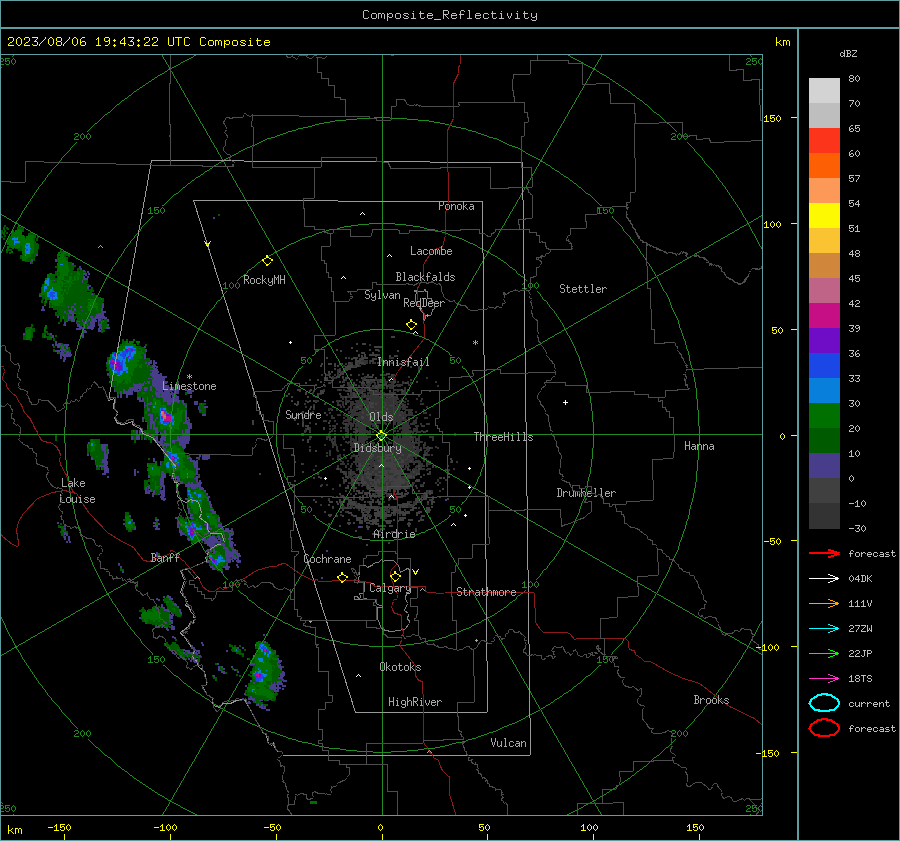Image resolution: width=900 pixels, height=841 pixels.
Task: Click the magenta storm core near Limestone
Action: tap(166, 416)
